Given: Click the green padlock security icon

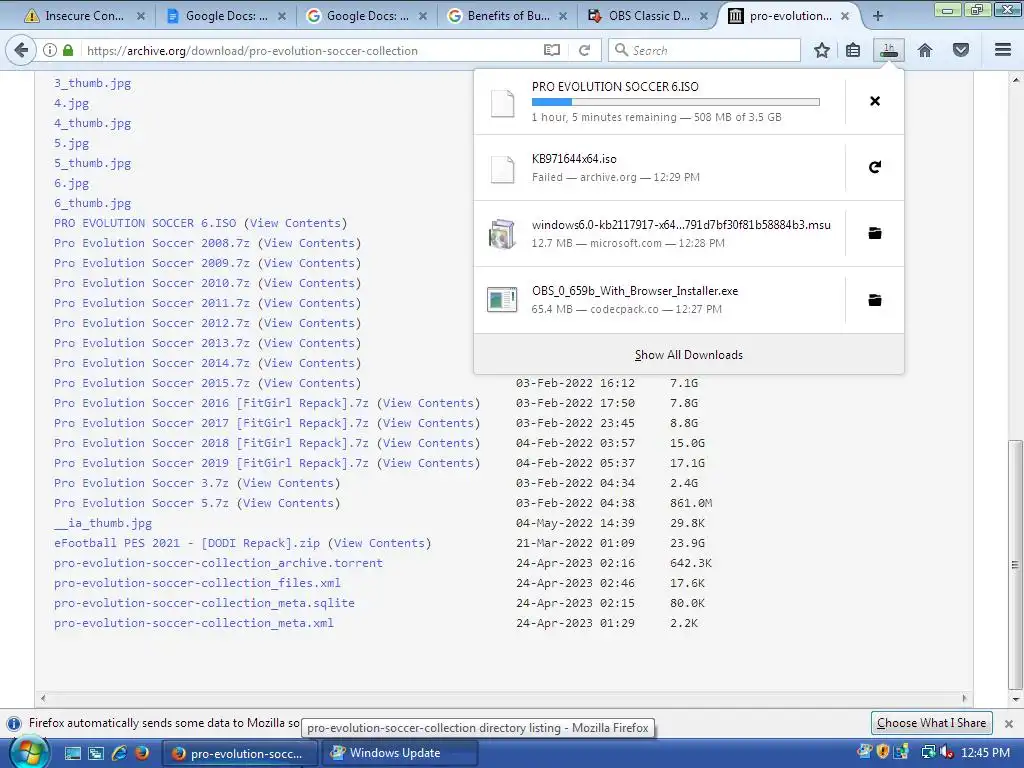Looking at the screenshot, I should [x=68, y=50].
